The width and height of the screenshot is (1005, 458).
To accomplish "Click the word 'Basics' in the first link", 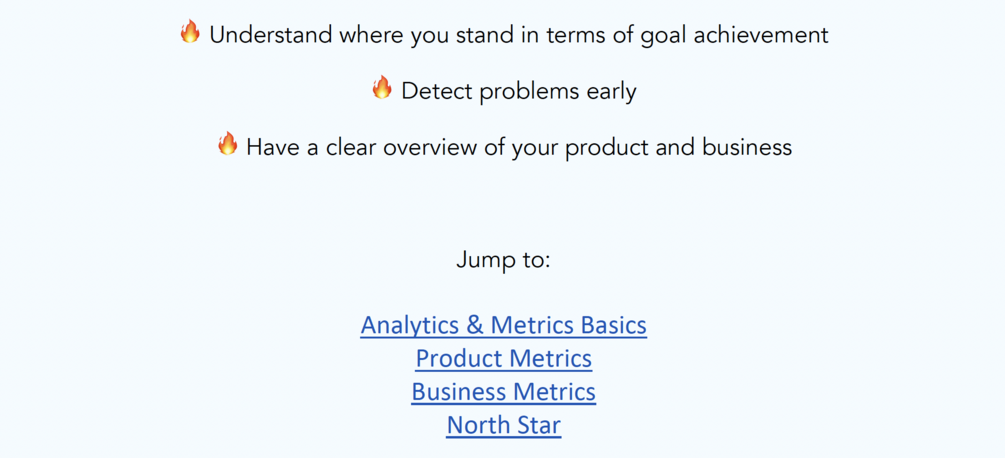I will [x=611, y=325].
